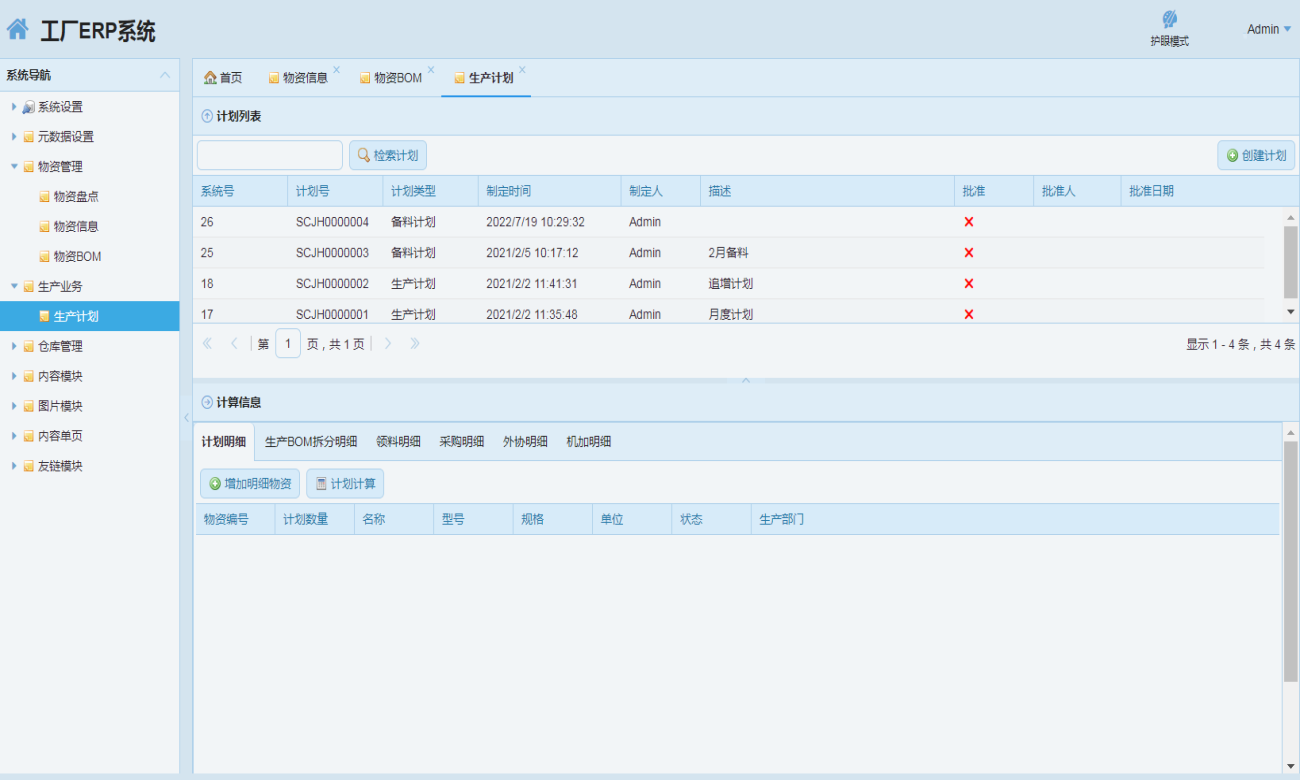This screenshot has height=780, width=1300.
Task: Enable 护眼模式 eye-protection mode icon
Action: (1169, 19)
